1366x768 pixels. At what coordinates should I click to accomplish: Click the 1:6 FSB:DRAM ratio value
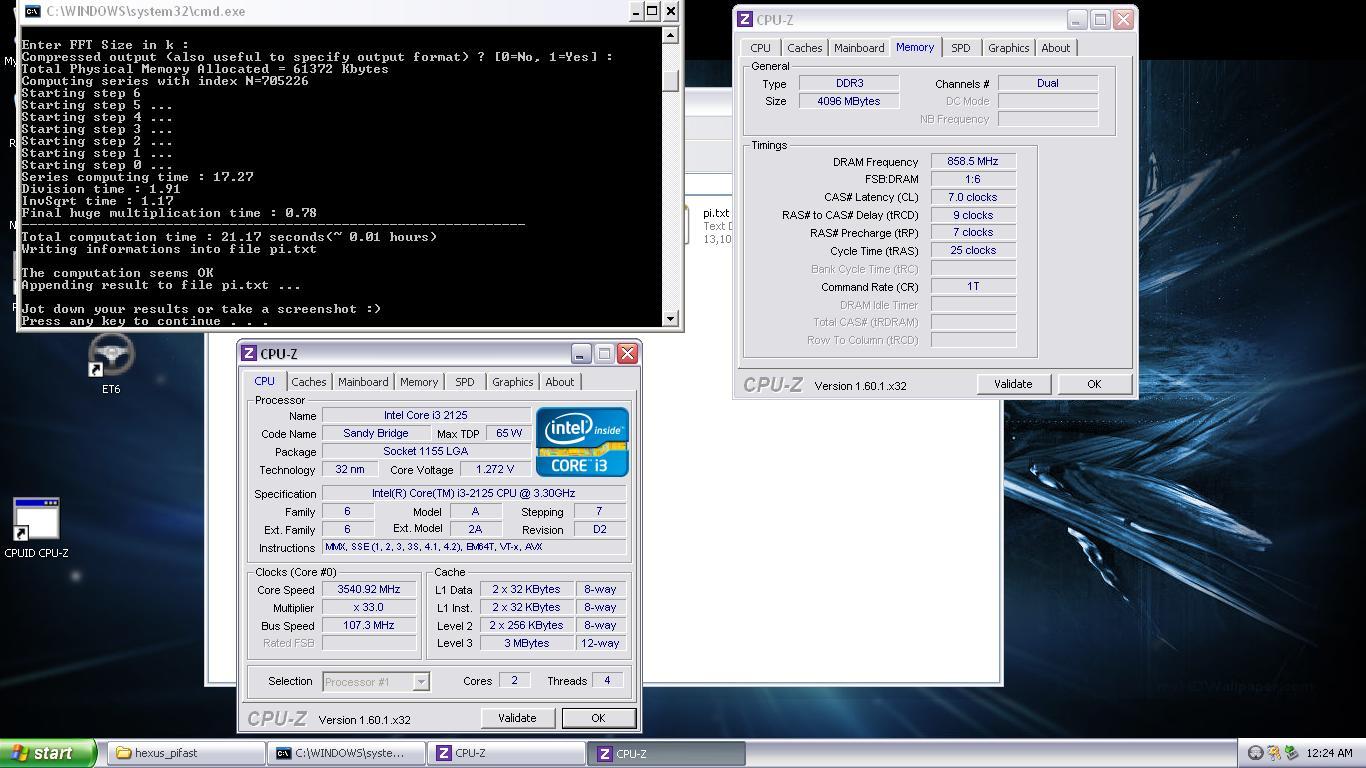pyautogui.click(x=973, y=179)
